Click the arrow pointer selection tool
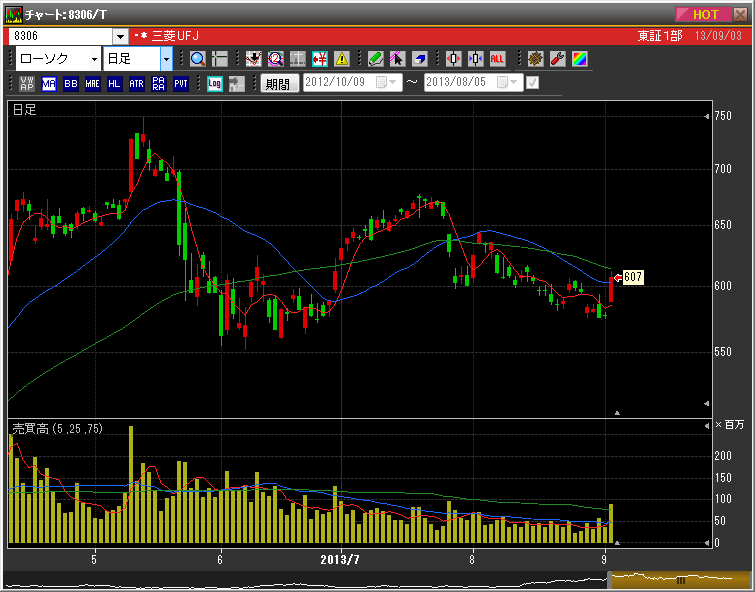Viewport: 755px width, 592px height. 397,59
